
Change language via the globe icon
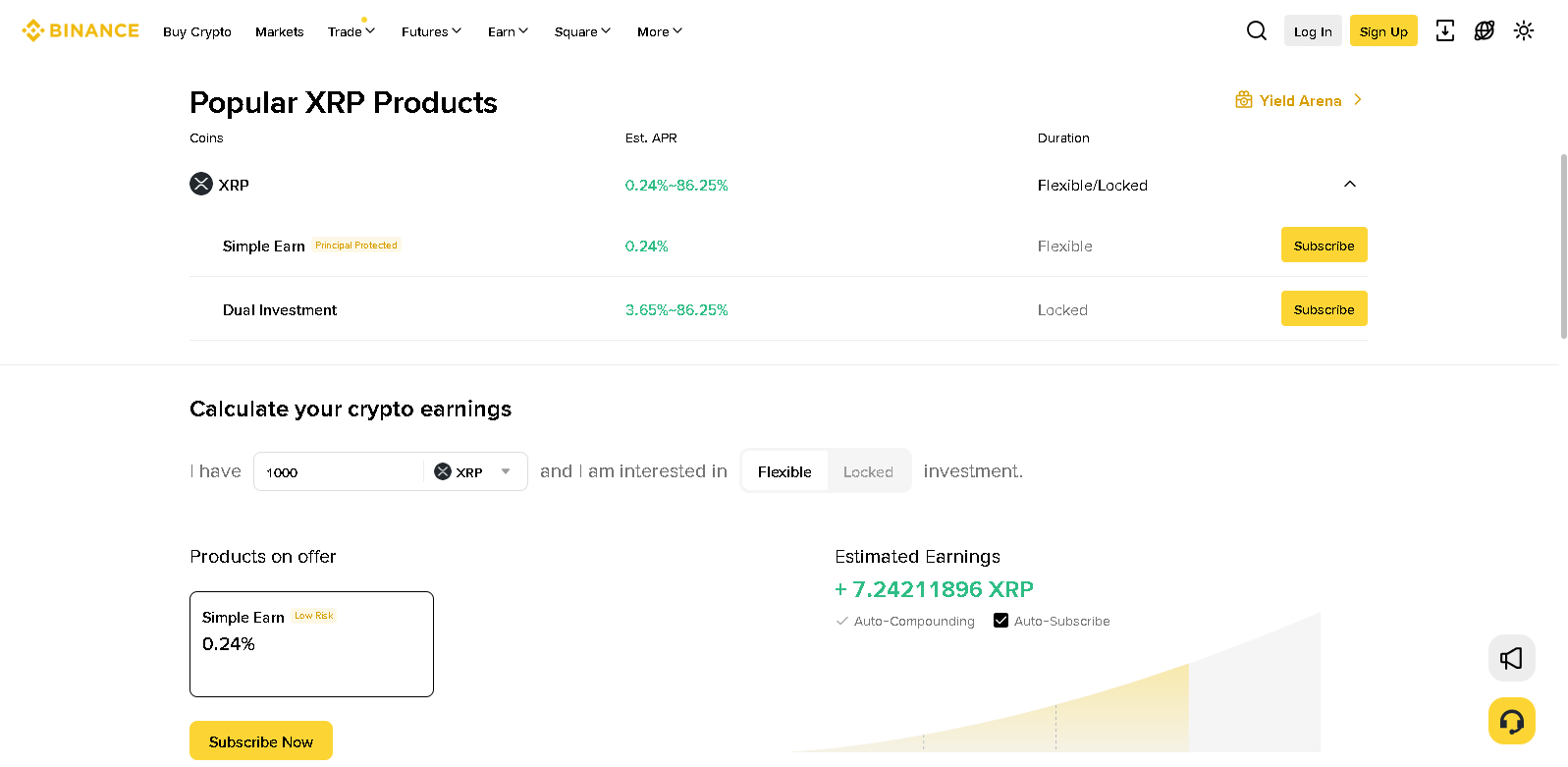(1484, 30)
